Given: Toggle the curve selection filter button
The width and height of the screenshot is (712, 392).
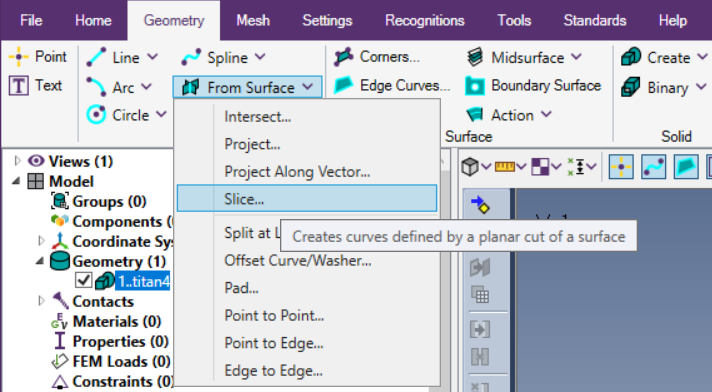Looking at the screenshot, I should [653, 167].
